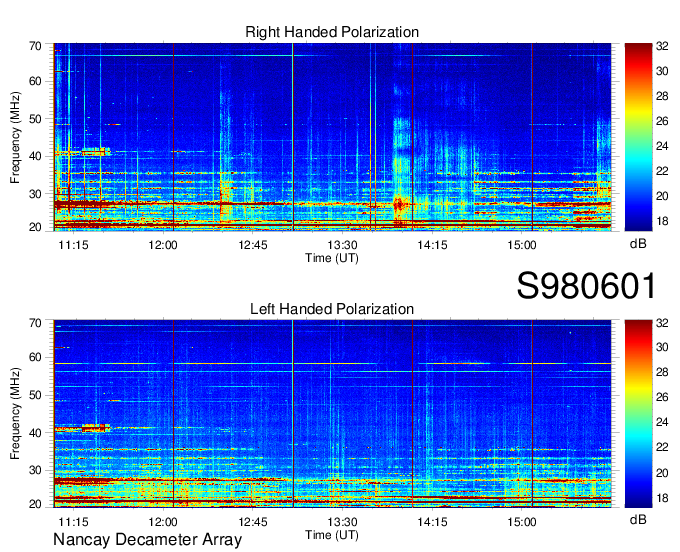Viewport: 680px width, 552px height.
Task: Click the 30 MHz tick on Right Handed plot
Action: 35,194
